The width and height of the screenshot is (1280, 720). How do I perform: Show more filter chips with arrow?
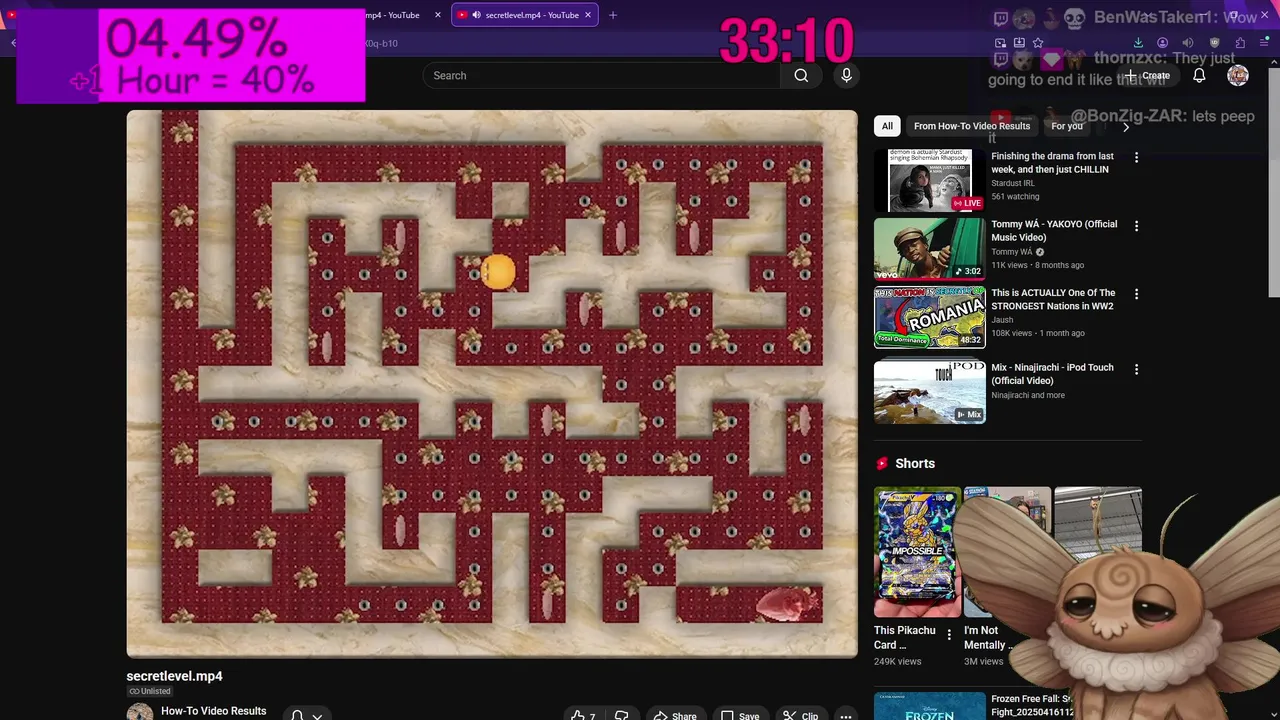click(1126, 126)
